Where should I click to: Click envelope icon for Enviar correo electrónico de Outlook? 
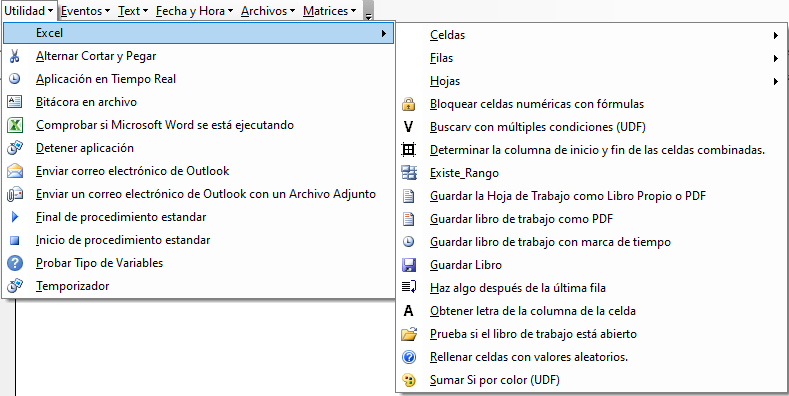click(x=15, y=171)
